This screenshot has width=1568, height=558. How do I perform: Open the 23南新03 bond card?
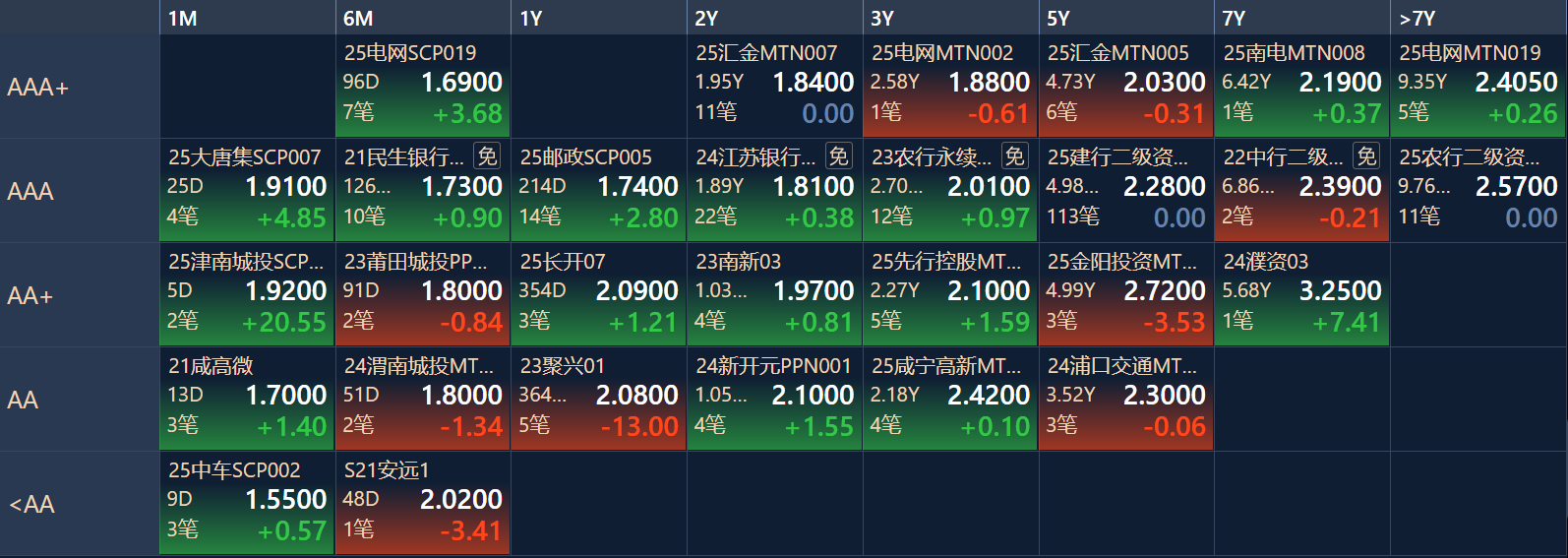(775, 294)
